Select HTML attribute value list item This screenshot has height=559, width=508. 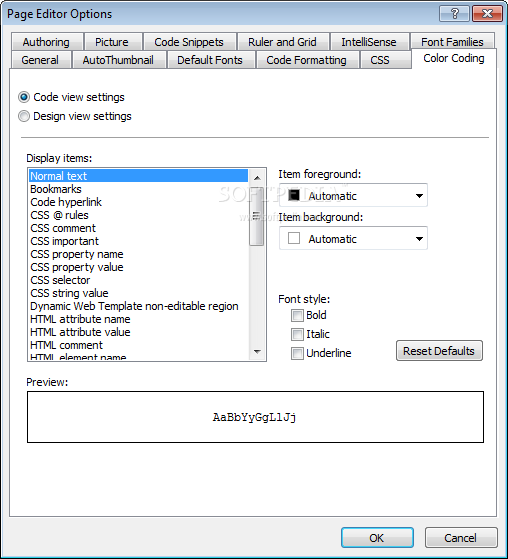[138, 332]
